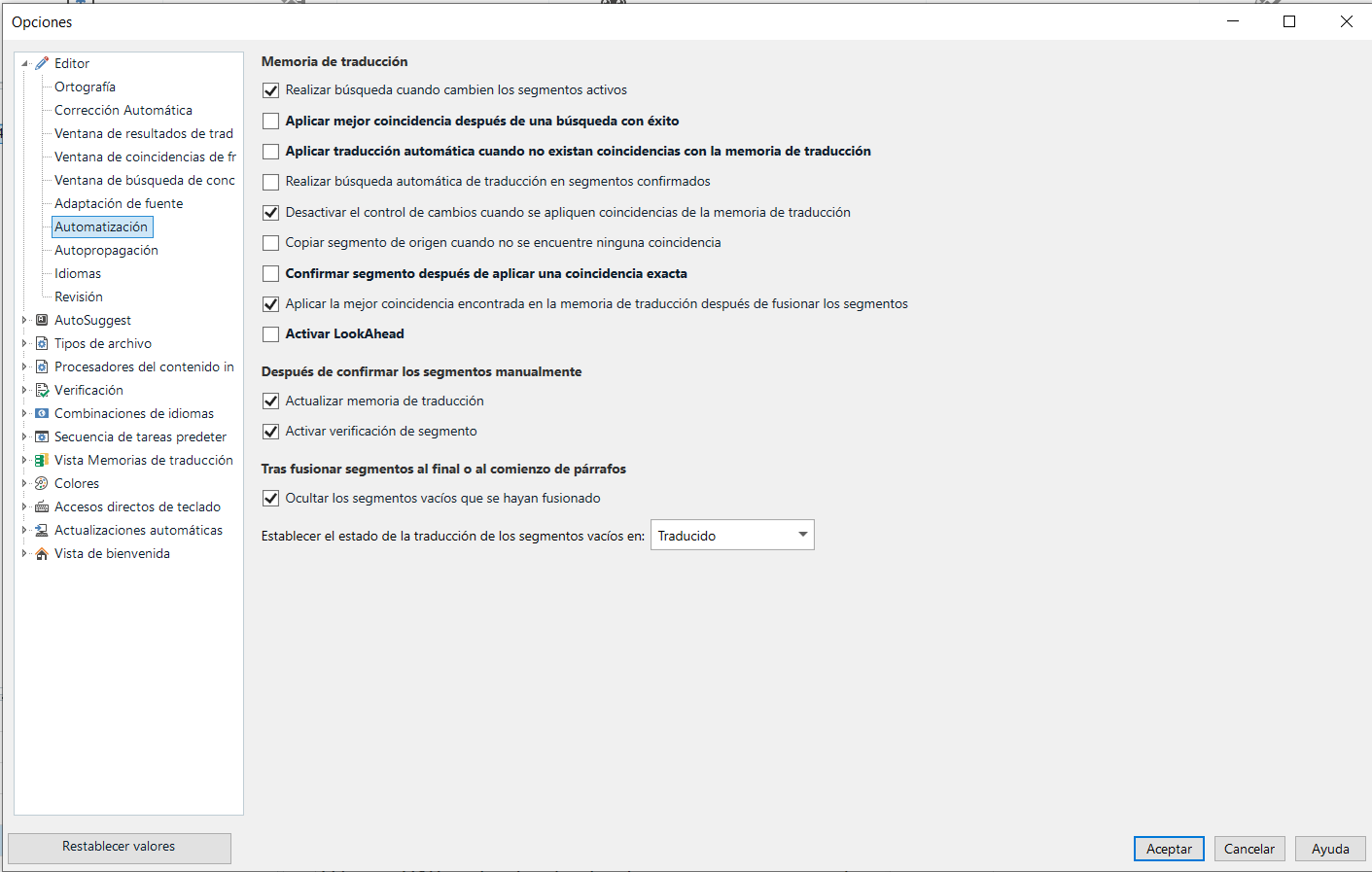
Task: Click the Combinaciones de idiomas icon
Action: pos(42,413)
